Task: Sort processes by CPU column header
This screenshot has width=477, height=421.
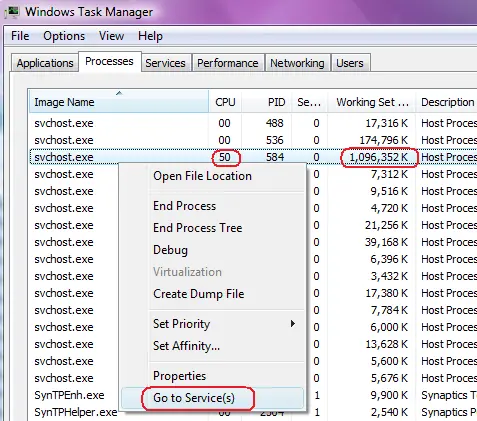Action: pos(225,102)
